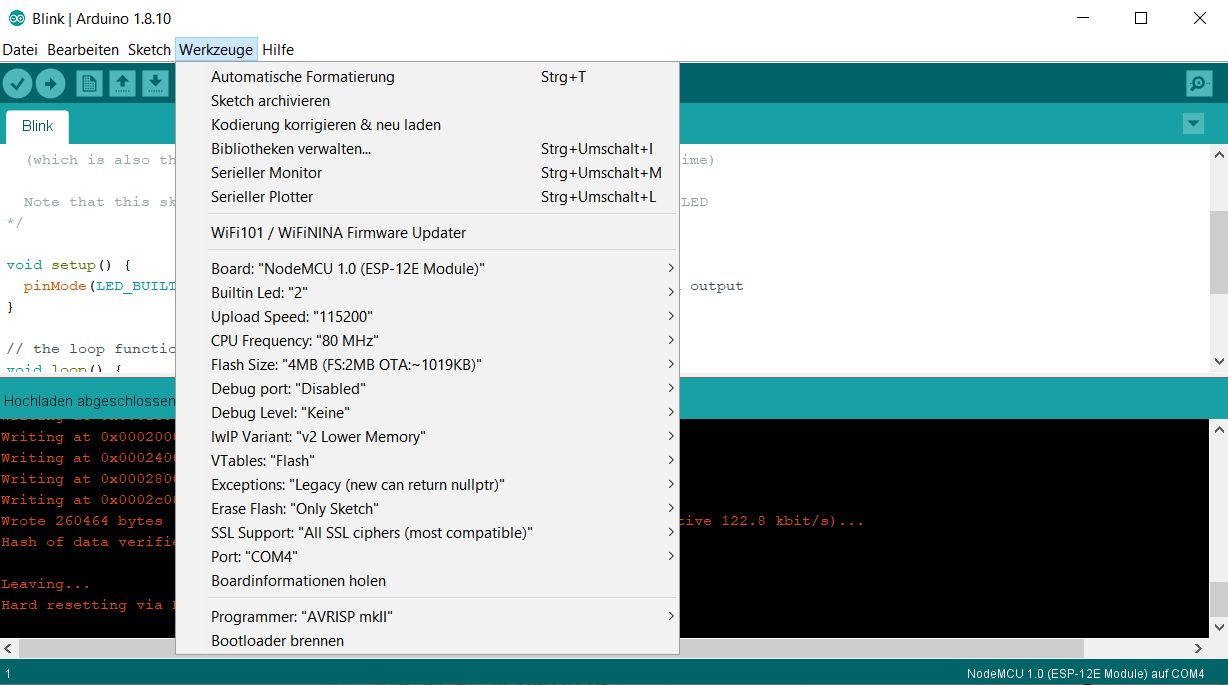
Task: Click the New sketch file icon
Action: coord(90,84)
